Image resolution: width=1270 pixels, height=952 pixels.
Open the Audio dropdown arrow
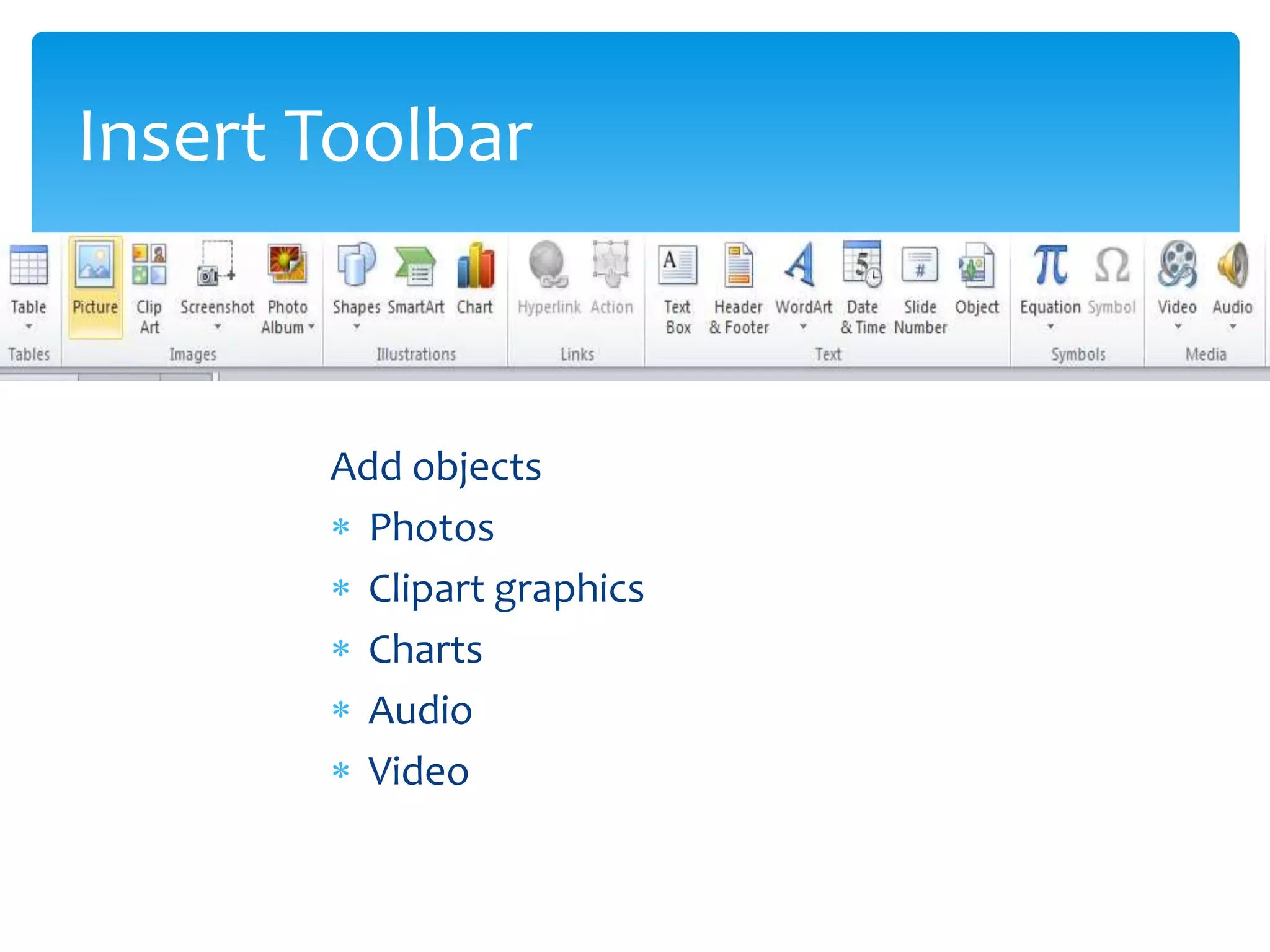tap(1233, 326)
